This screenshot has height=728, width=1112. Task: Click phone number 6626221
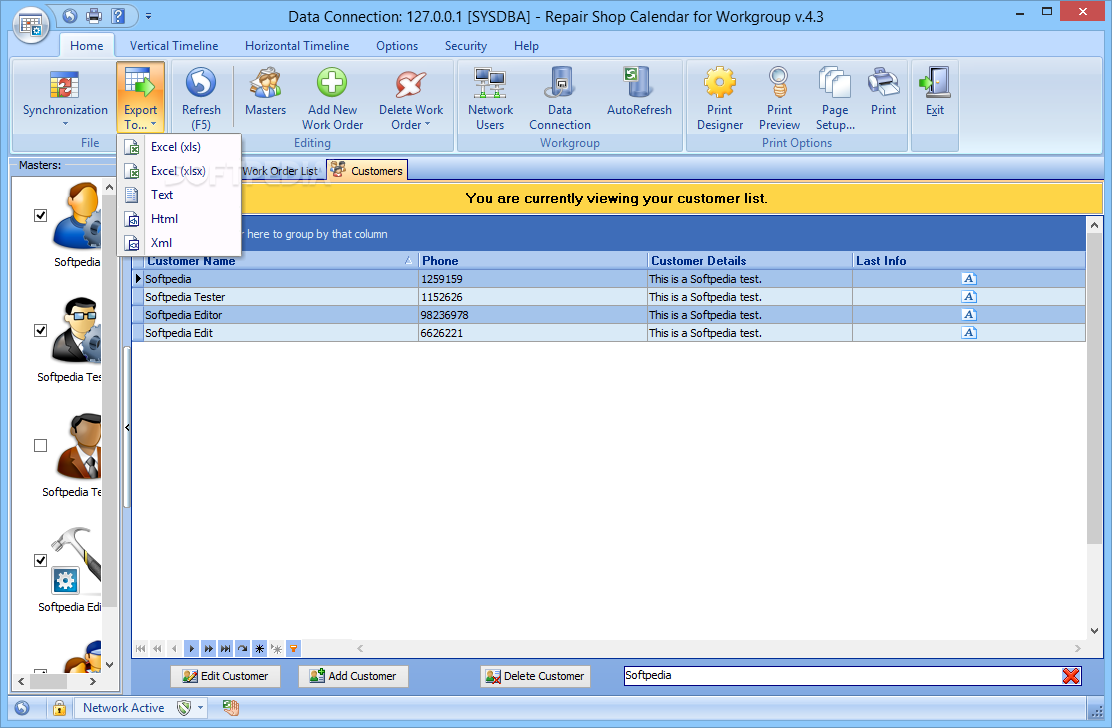point(442,333)
